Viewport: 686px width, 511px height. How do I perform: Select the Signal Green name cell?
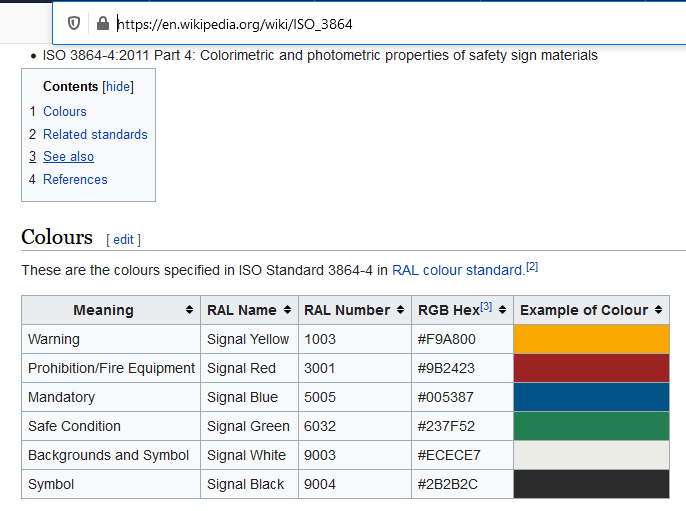249,426
